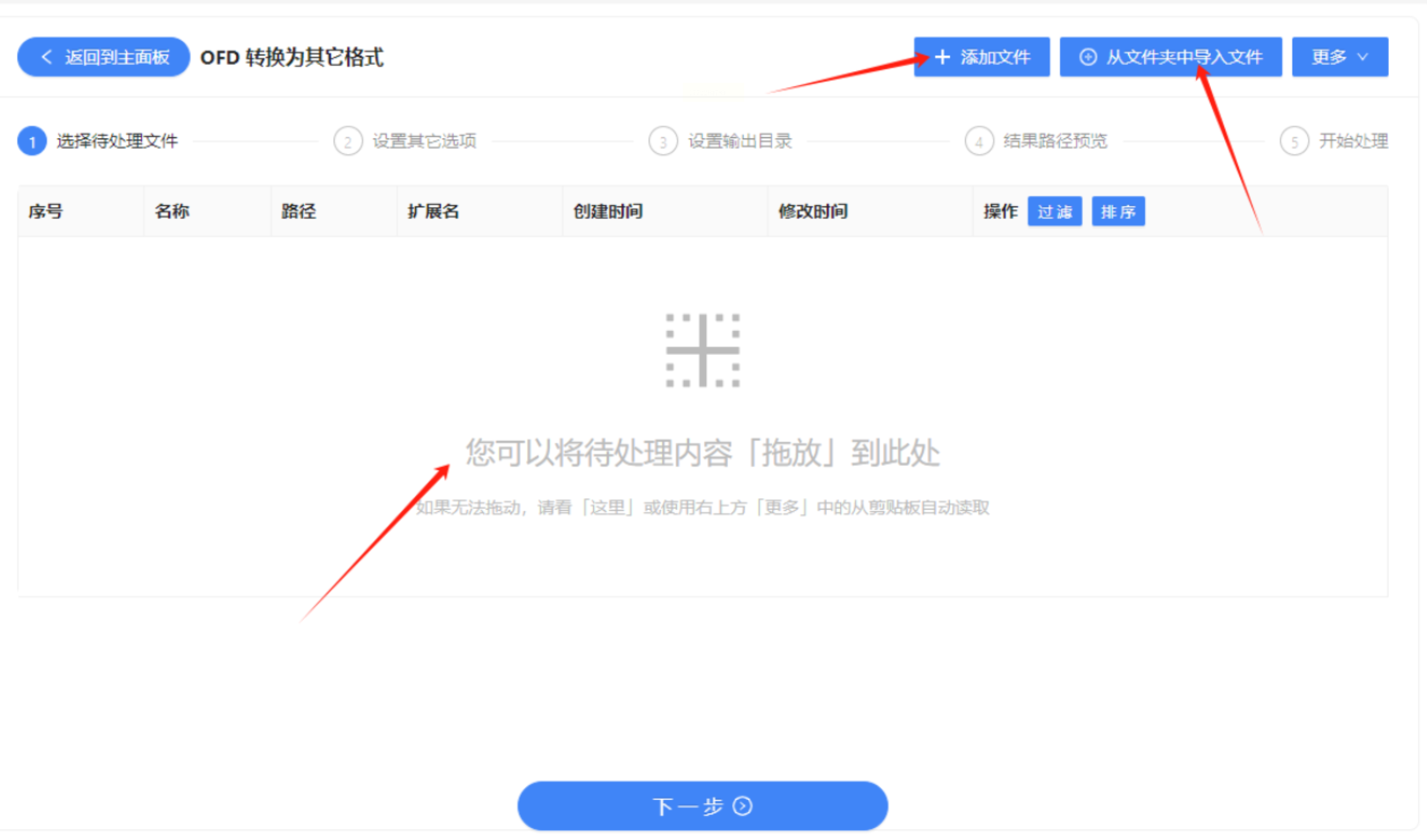Go to the 开始处理 step
This screenshot has width=1427, height=840.
click(x=1353, y=141)
